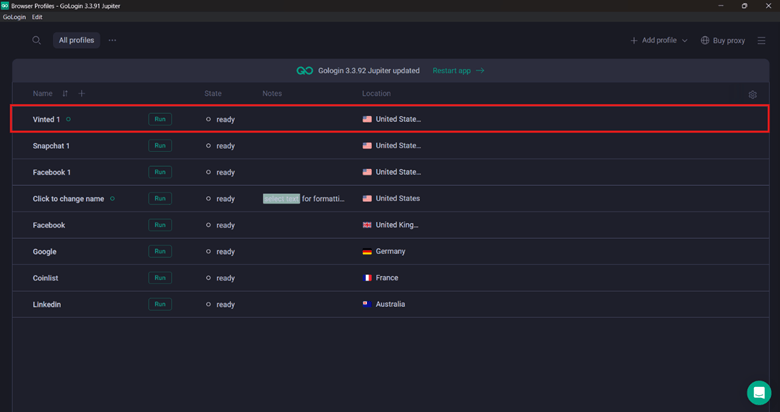The width and height of the screenshot is (780, 412).
Task: Run the Coinlist profile
Action: 160,278
